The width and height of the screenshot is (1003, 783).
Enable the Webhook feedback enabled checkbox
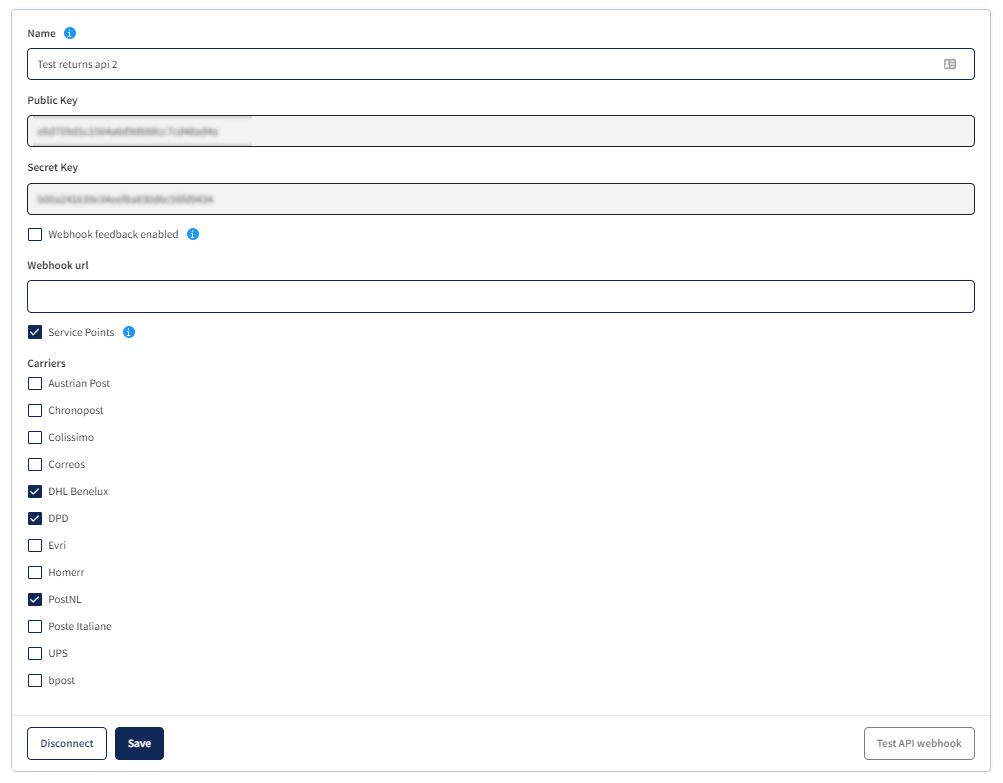point(35,235)
